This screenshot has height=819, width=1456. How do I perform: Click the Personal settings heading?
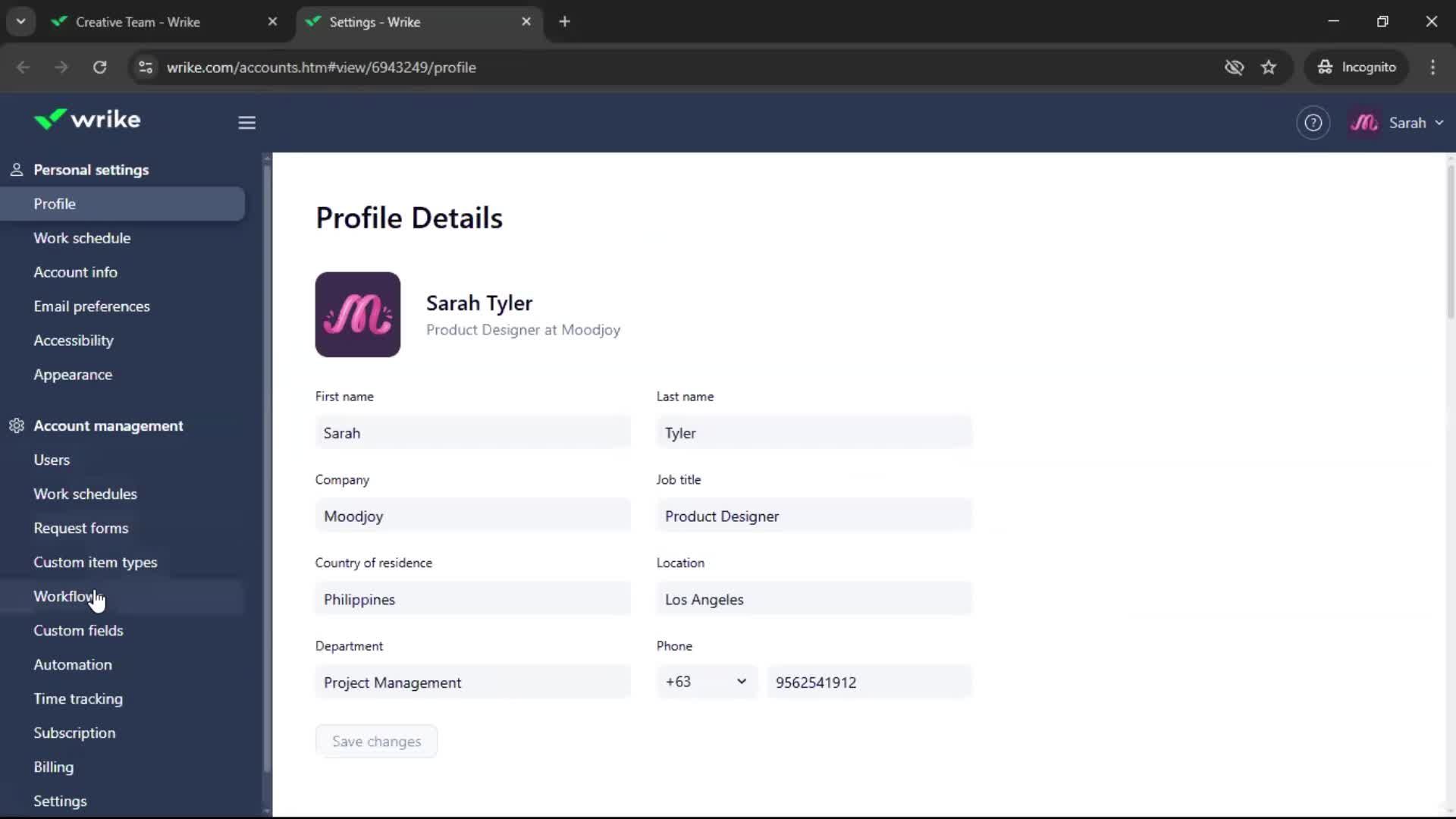coord(91,170)
